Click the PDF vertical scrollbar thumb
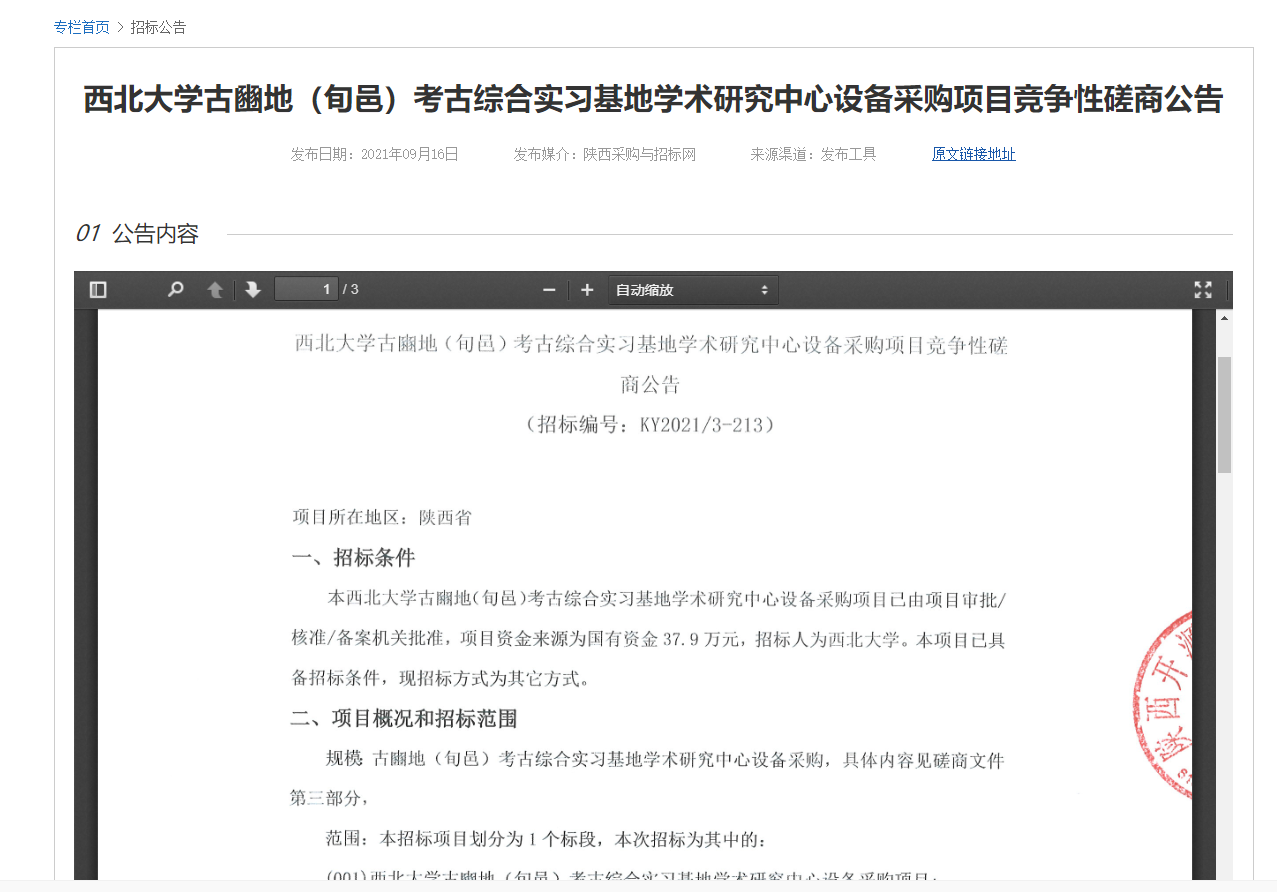This screenshot has width=1277, height=892. click(x=1224, y=414)
